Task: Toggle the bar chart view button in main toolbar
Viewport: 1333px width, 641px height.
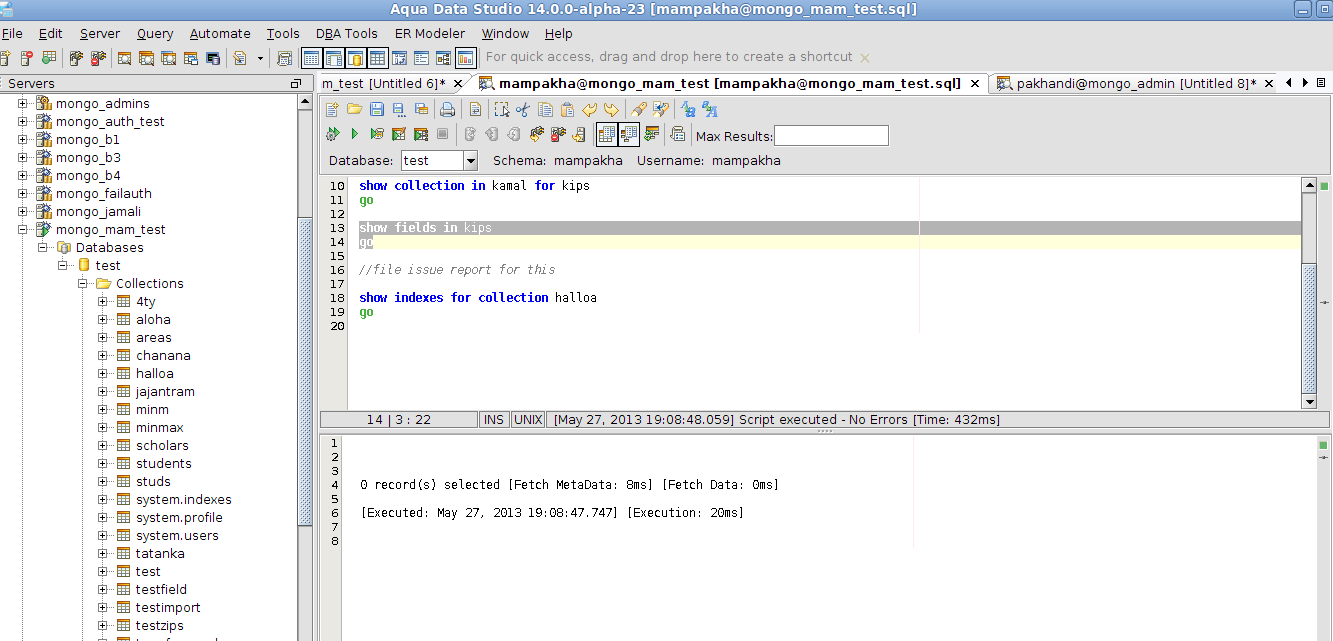Action: (465, 58)
